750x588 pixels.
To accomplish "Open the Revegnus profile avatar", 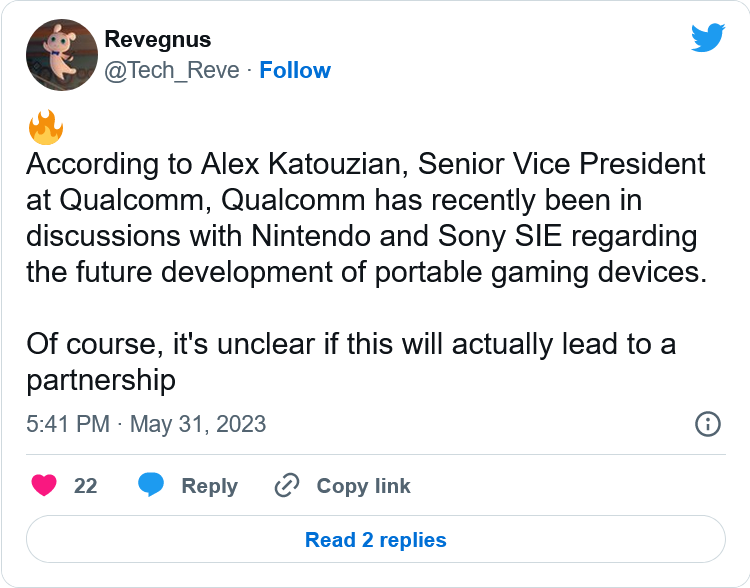I will pos(60,55).
